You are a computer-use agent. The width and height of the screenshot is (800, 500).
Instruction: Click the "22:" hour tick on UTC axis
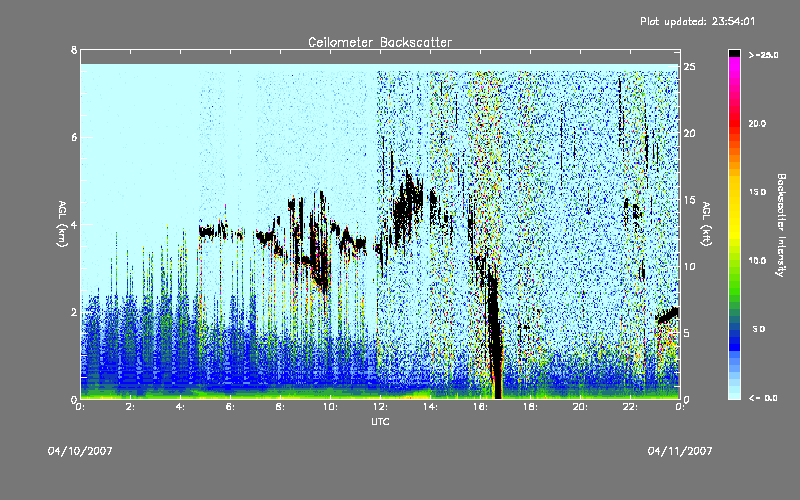(630, 407)
